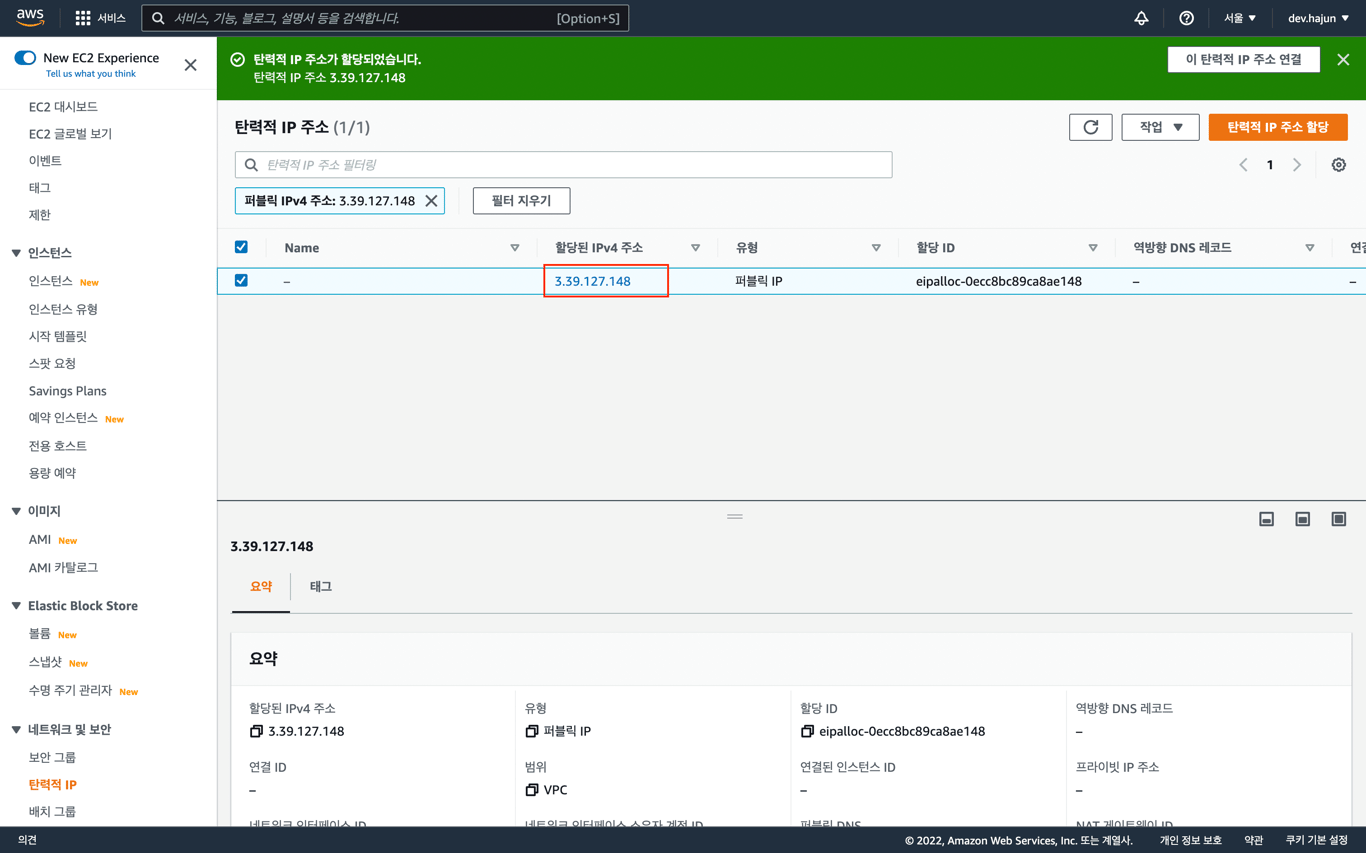Open 배치 그룹 in sidebar
The height and width of the screenshot is (853, 1366).
(52, 812)
